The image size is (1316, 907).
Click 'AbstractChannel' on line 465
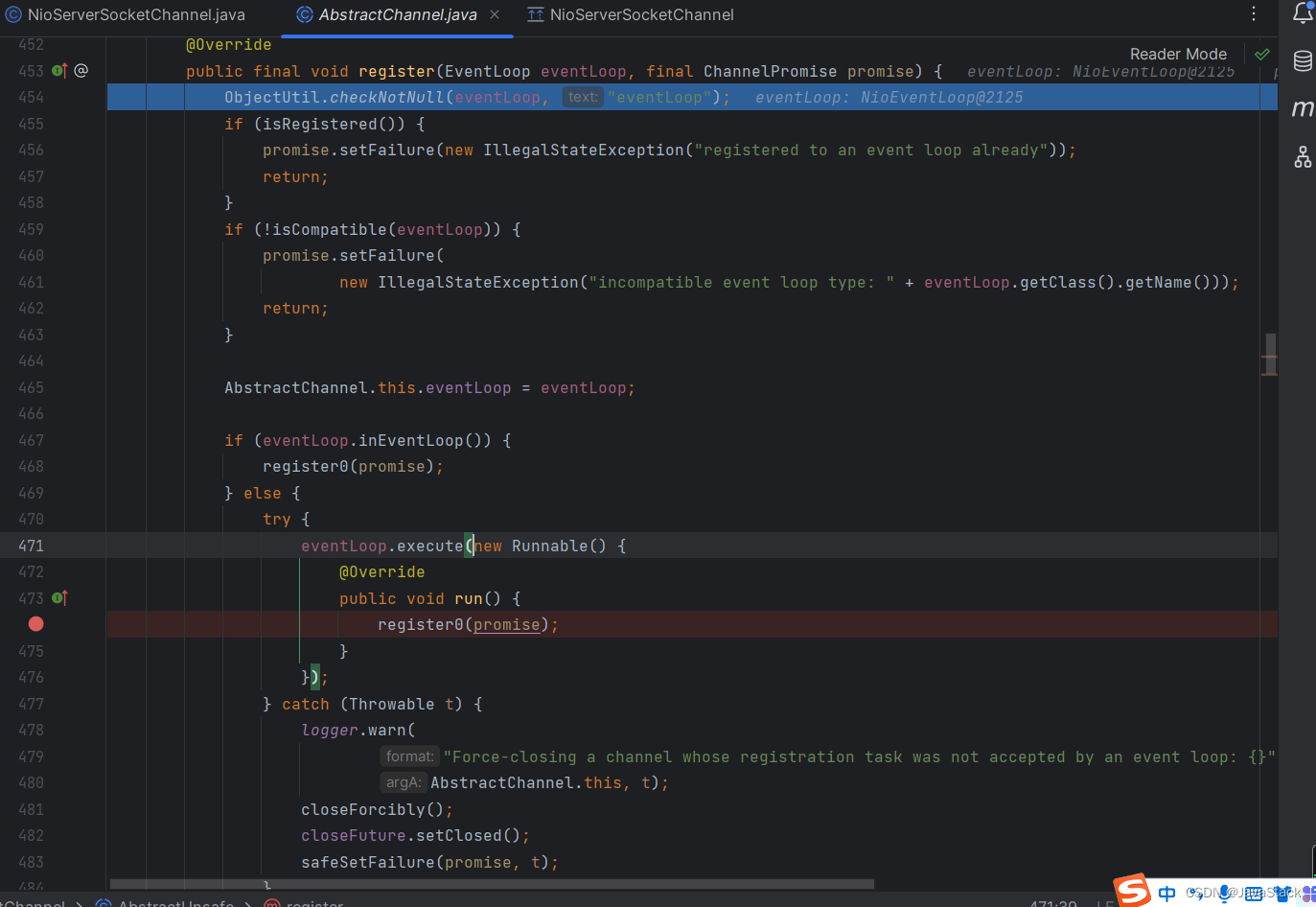(296, 387)
